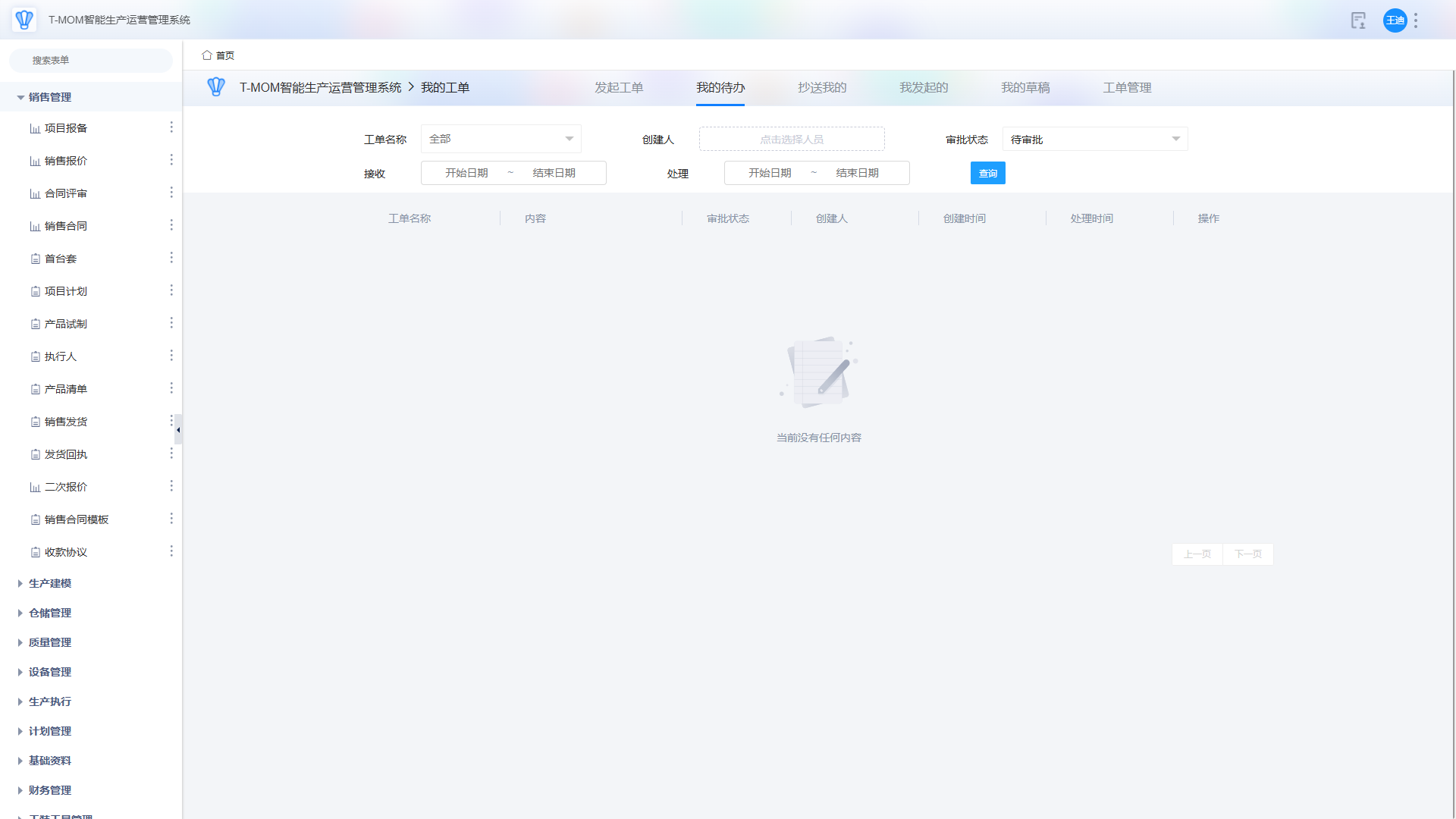Click the home icon in breadcrumb bar

[207, 55]
